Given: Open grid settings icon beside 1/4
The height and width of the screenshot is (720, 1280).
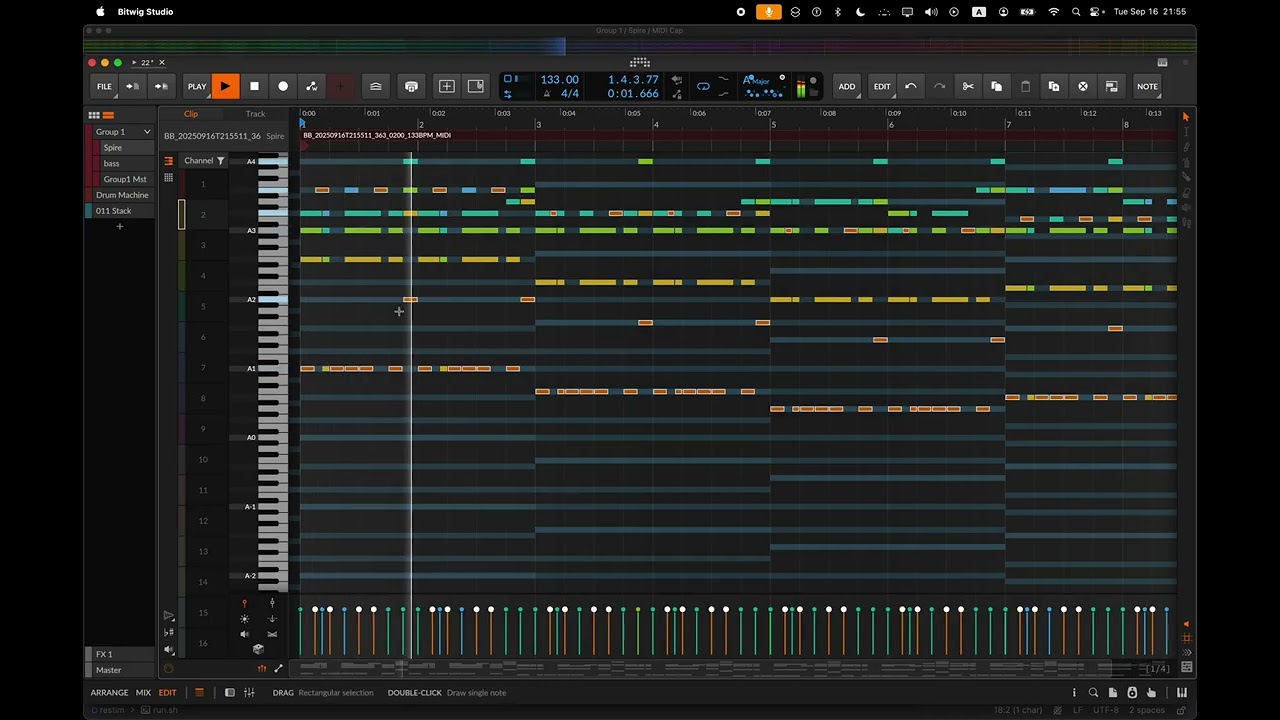Looking at the screenshot, I should tap(1187, 668).
